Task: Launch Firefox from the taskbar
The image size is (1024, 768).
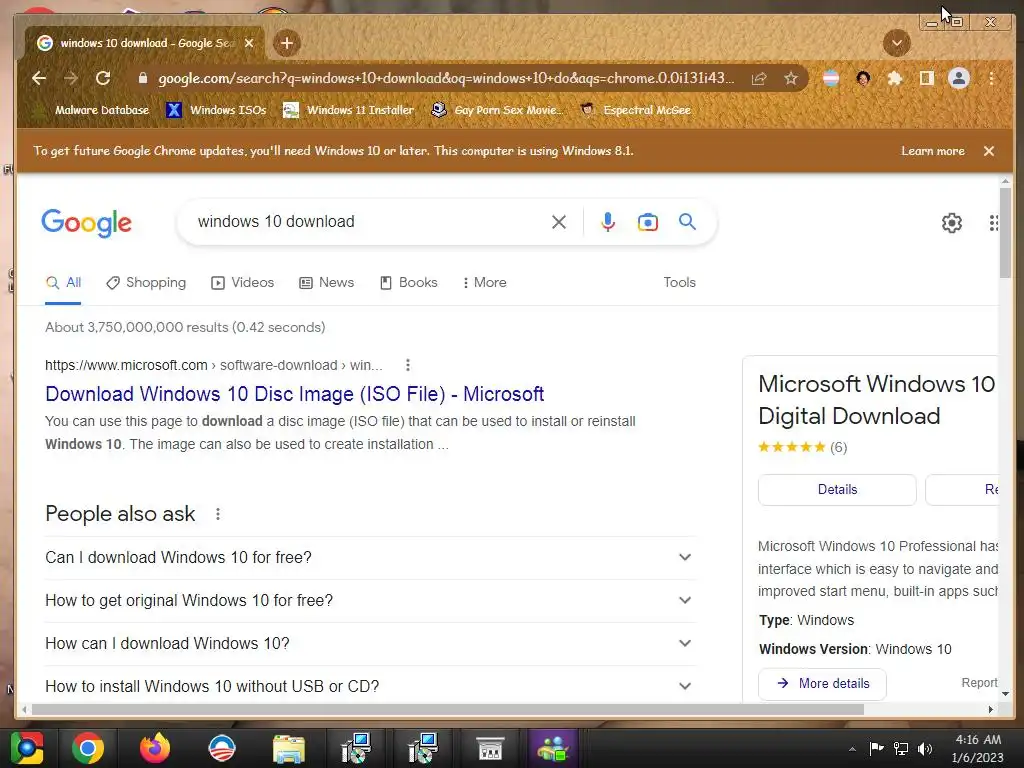Action: pos(155,748)
